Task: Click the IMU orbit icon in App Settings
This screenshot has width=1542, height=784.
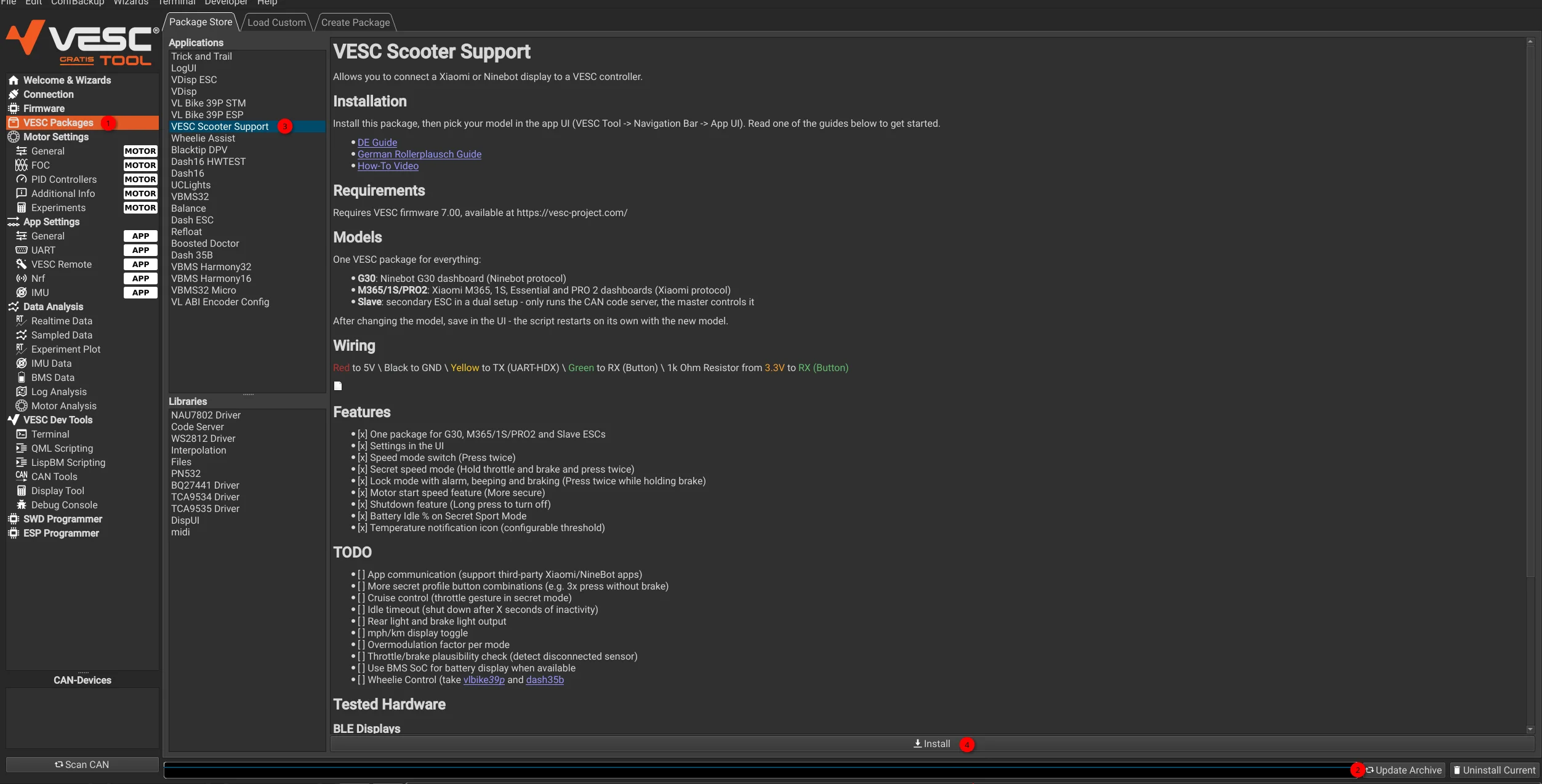Action: point(22,293)
